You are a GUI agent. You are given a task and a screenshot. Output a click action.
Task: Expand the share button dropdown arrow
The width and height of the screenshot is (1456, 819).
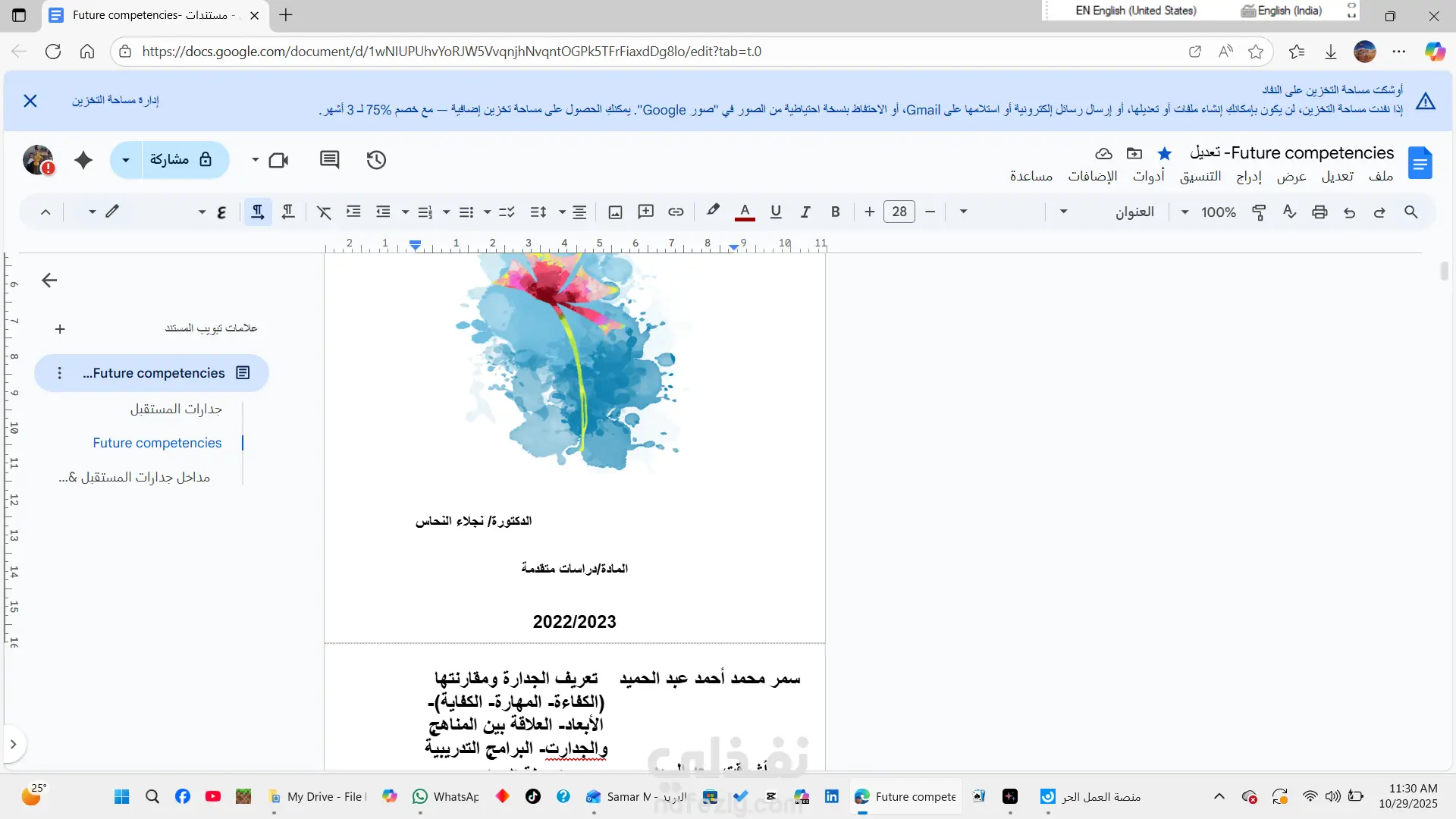click(126, 160)
